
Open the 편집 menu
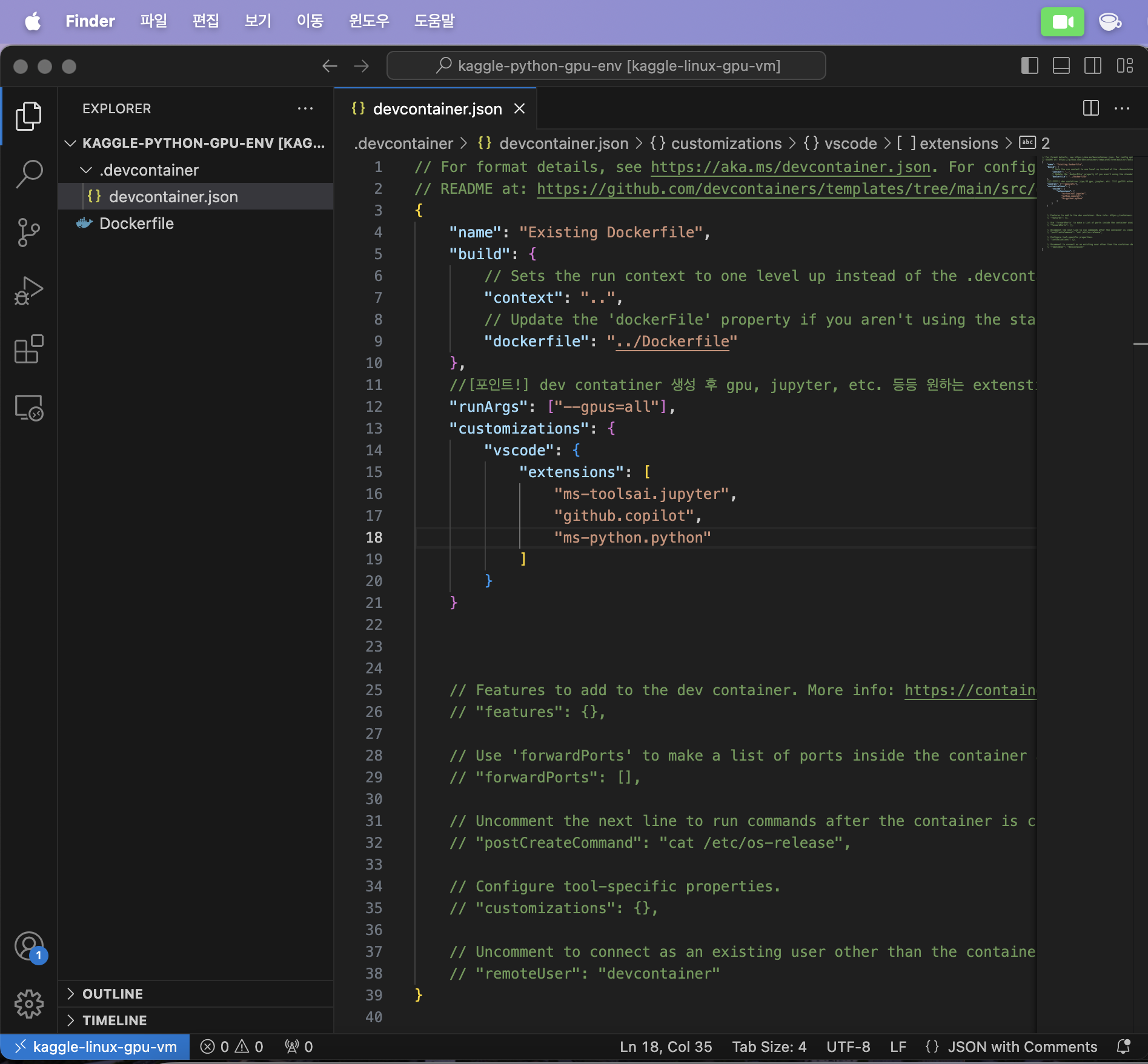click(x=206, y=21)
